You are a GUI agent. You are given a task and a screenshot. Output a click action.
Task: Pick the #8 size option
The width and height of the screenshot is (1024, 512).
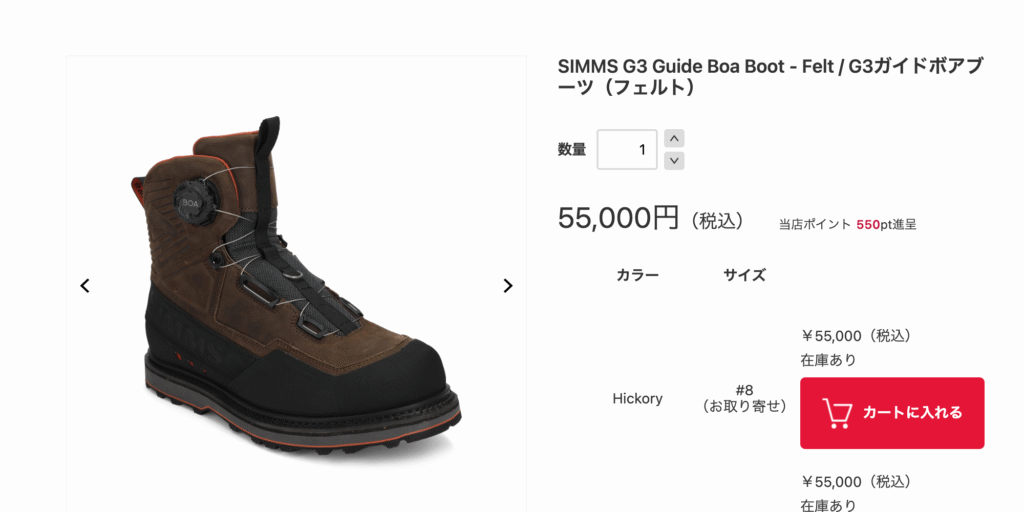(744, 390)
